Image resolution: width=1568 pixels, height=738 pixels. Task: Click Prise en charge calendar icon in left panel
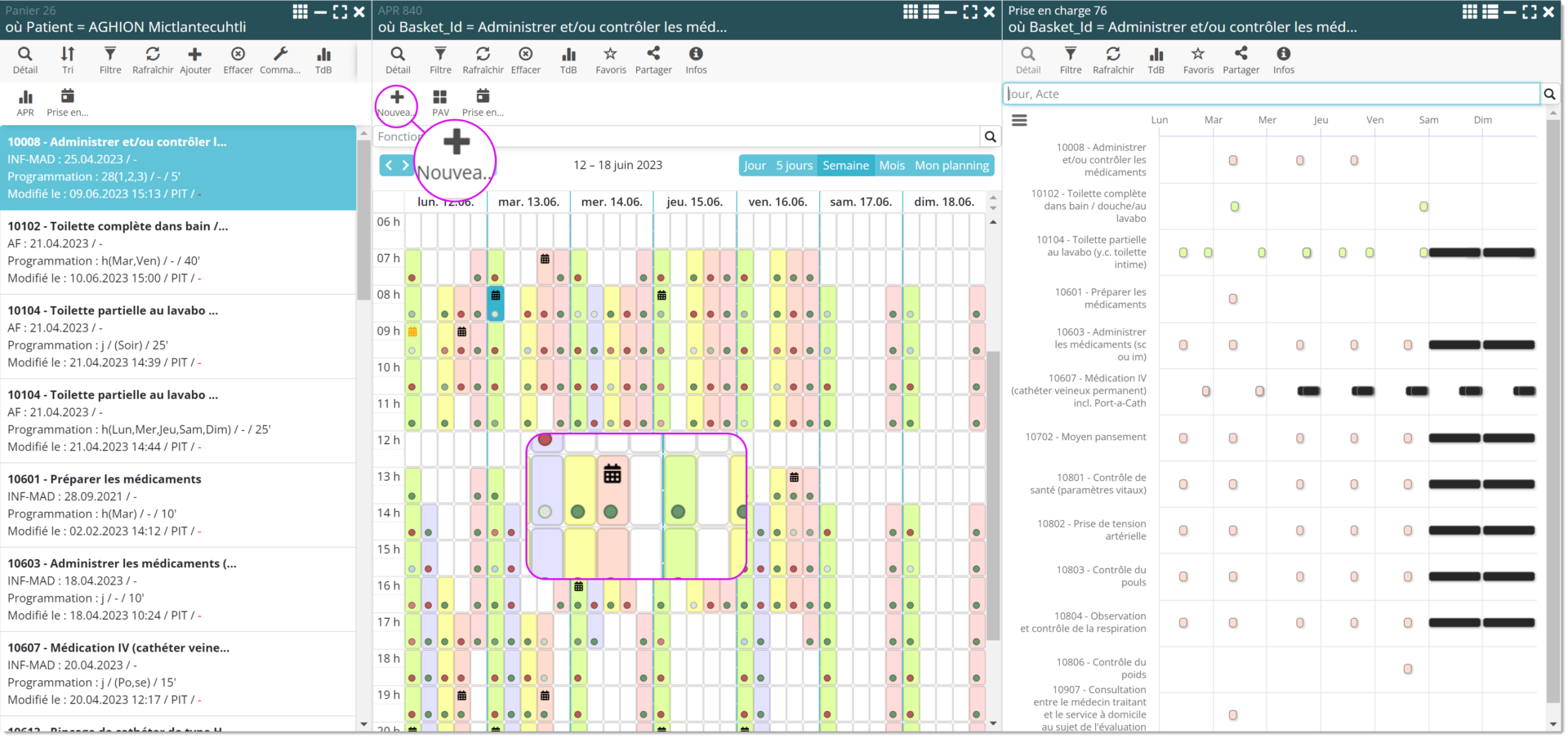68,103
